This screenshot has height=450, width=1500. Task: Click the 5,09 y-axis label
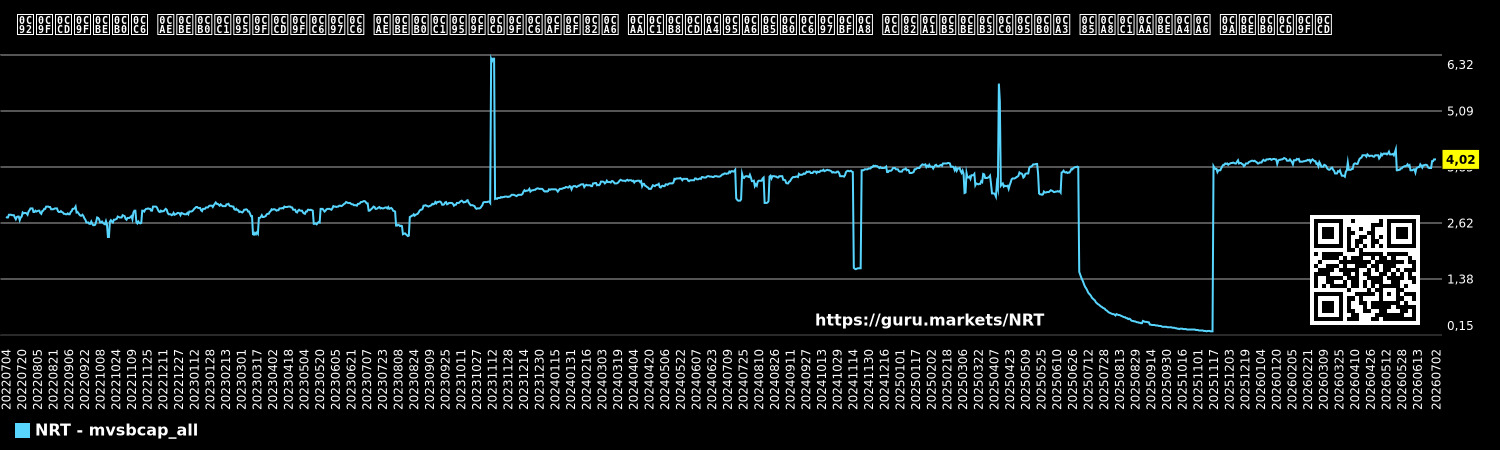1460,111
